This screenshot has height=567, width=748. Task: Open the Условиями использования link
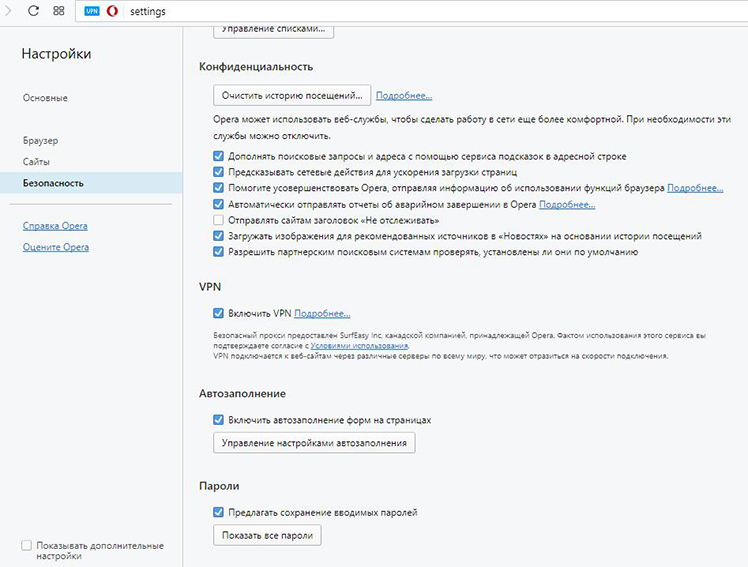[x=359, y=346]
